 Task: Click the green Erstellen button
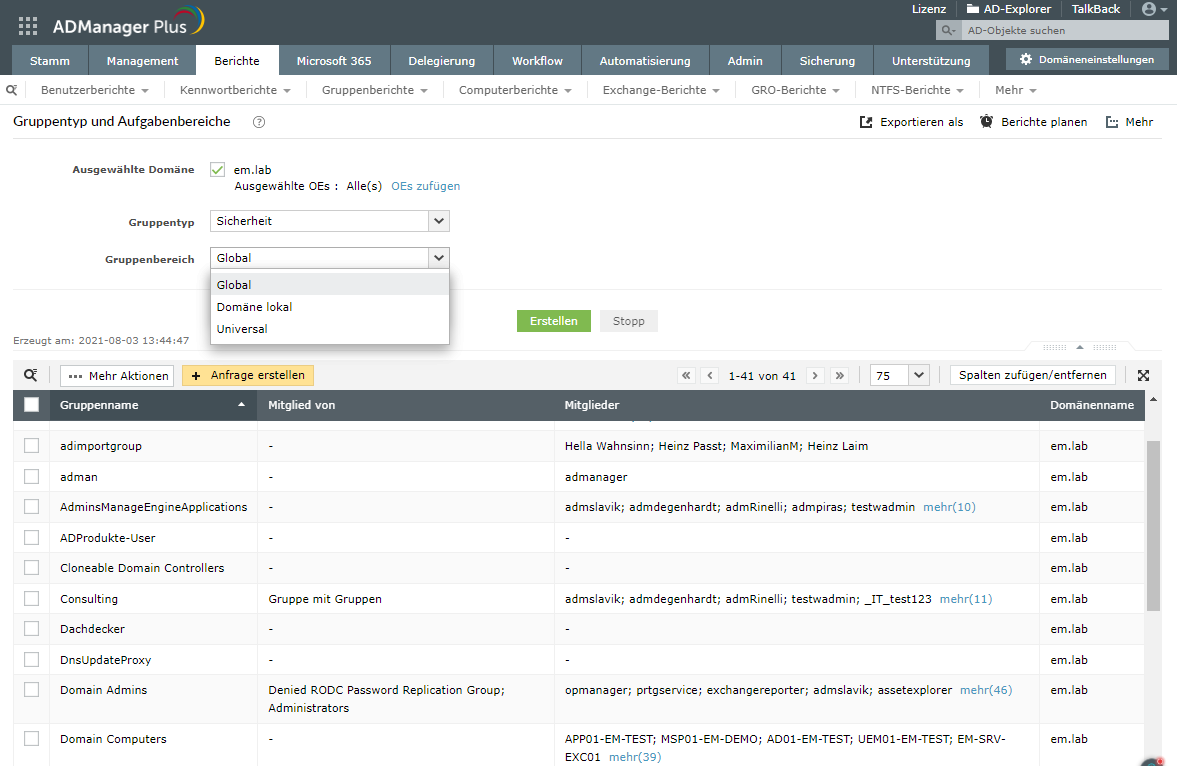[x=554, y=321]
